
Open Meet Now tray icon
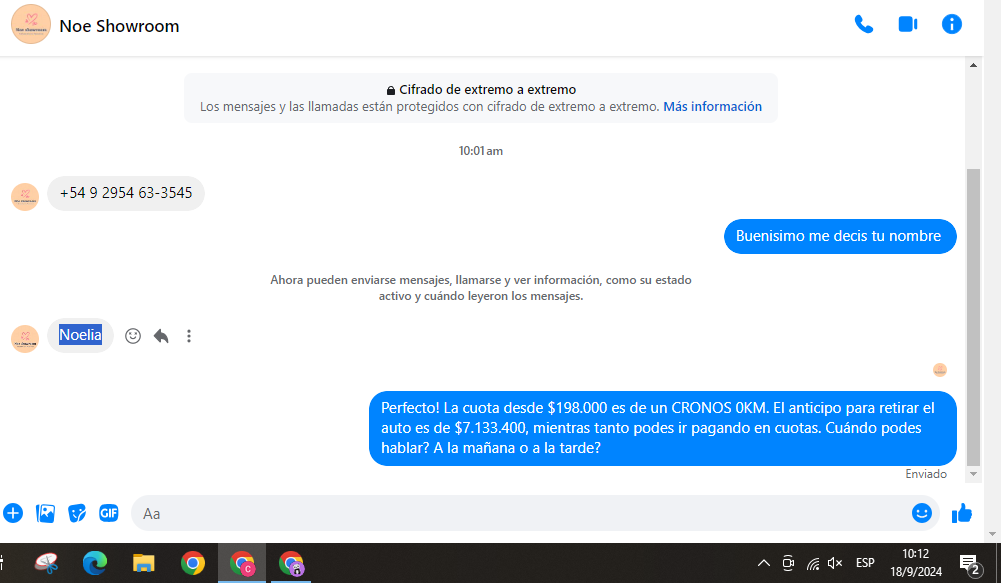(788, 563)
